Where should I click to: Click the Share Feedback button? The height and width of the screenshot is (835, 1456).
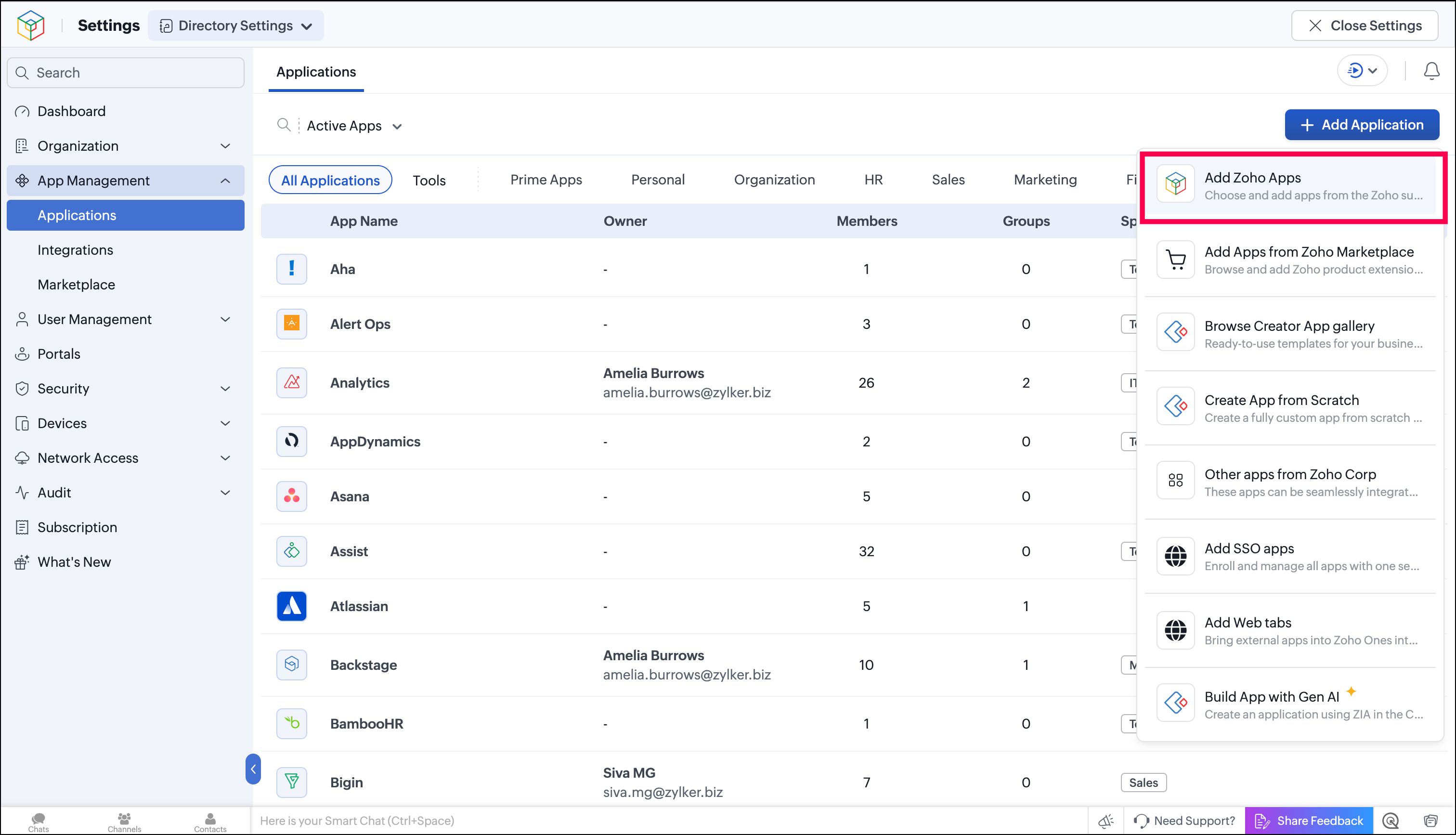(1309, 821)
